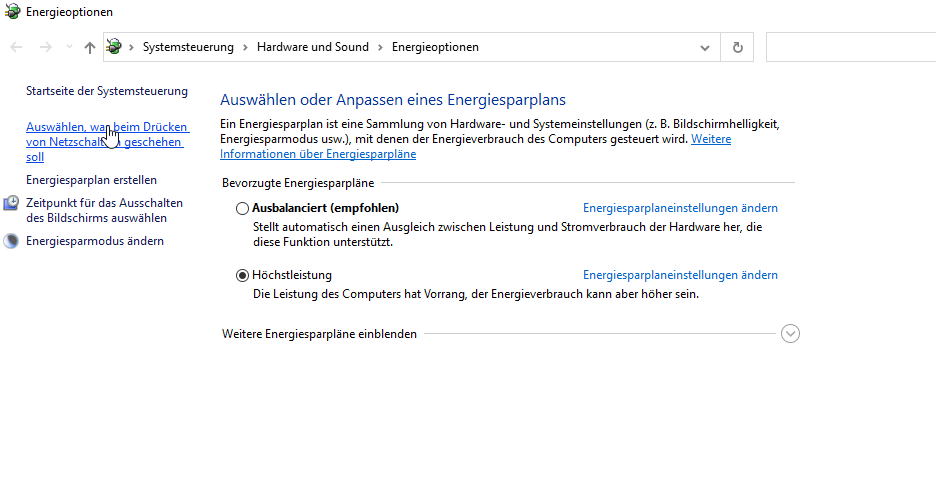Open the address bar history dropdown
This screenshot has height=483, width=936.
705,47
